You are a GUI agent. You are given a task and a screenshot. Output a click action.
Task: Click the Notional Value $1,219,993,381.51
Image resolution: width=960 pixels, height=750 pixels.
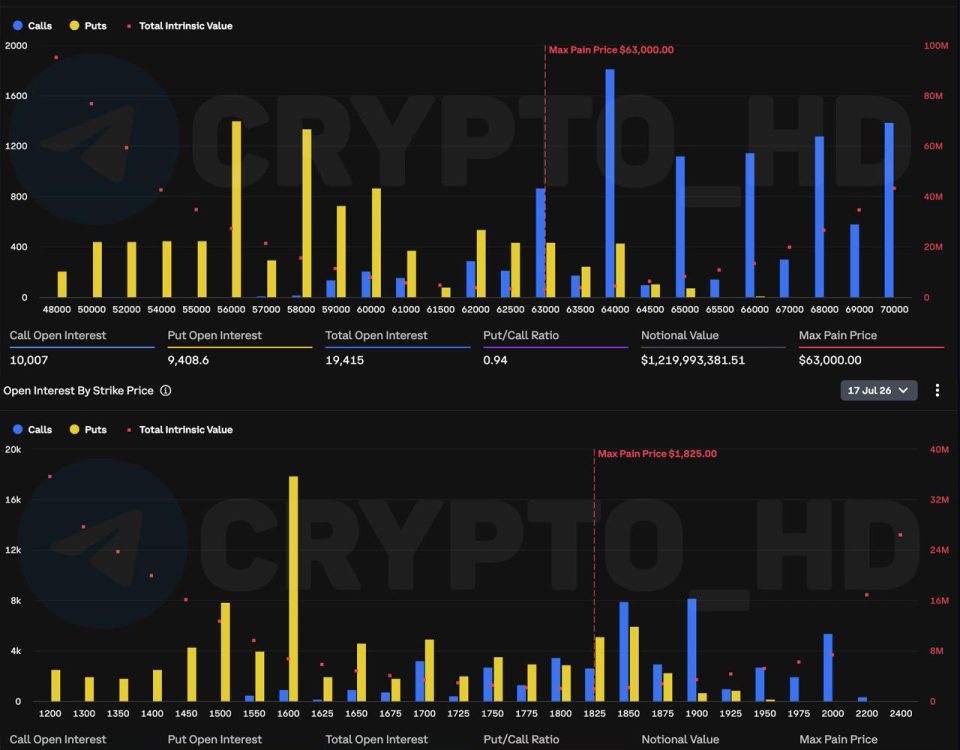(x=693, y=360)
